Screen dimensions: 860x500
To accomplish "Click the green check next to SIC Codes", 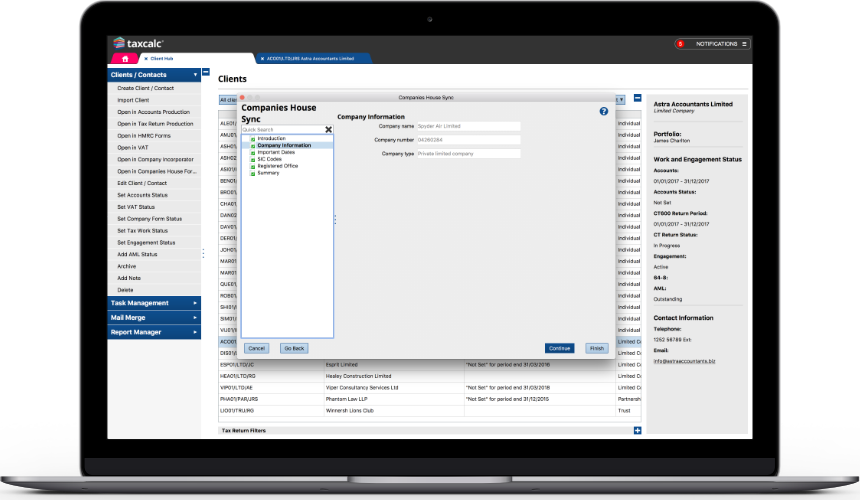I will (253, 160).
